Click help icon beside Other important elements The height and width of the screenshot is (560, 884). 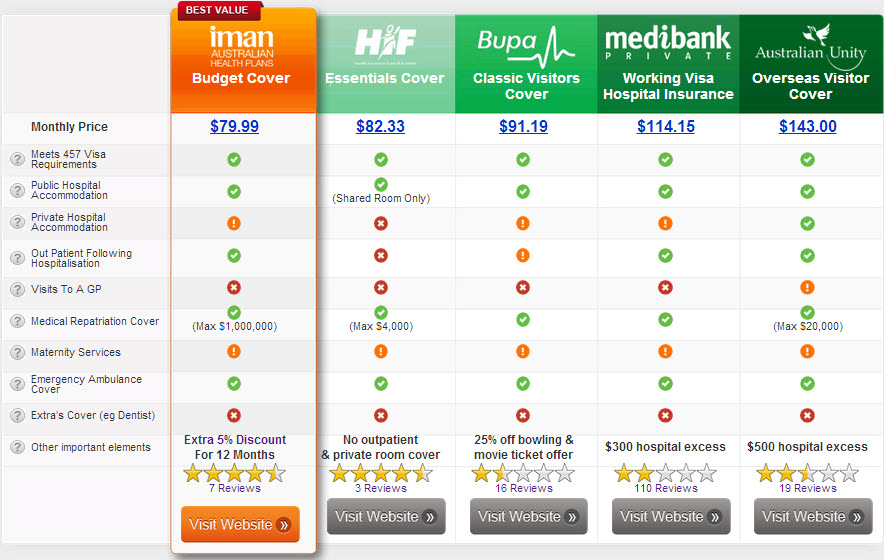(17, 448)
